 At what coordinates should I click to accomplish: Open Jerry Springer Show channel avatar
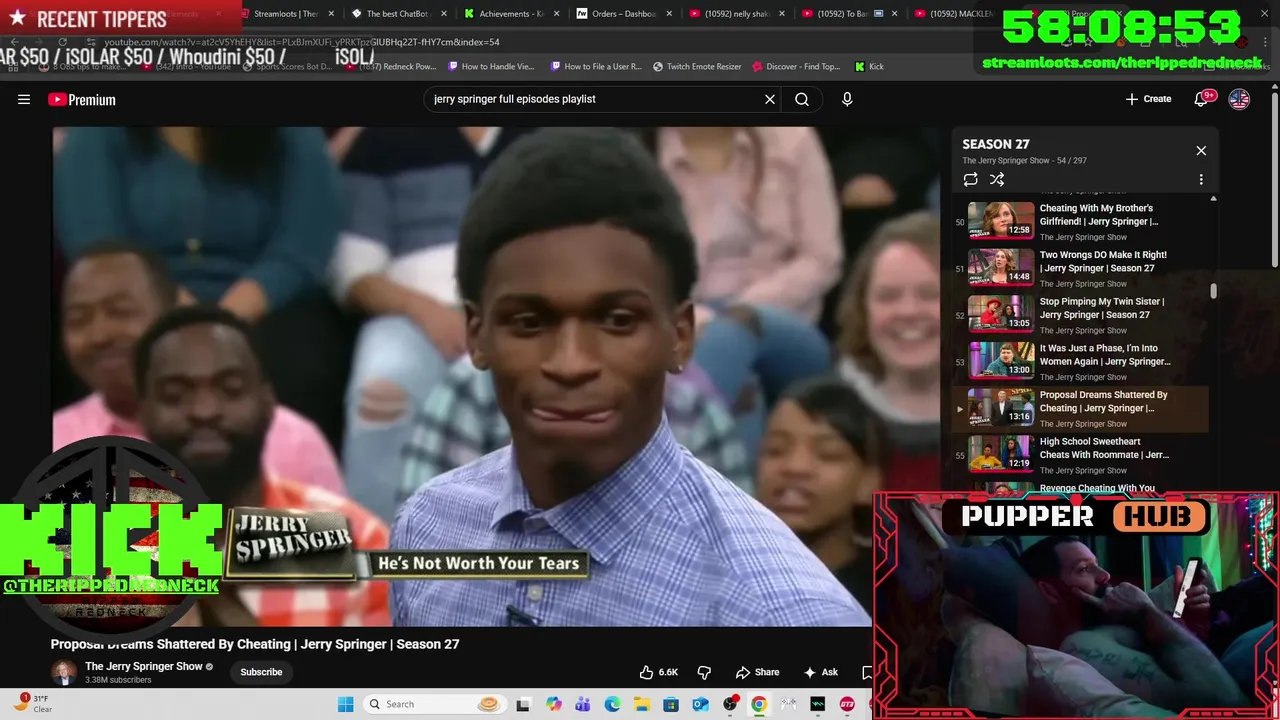click(64, 672)
